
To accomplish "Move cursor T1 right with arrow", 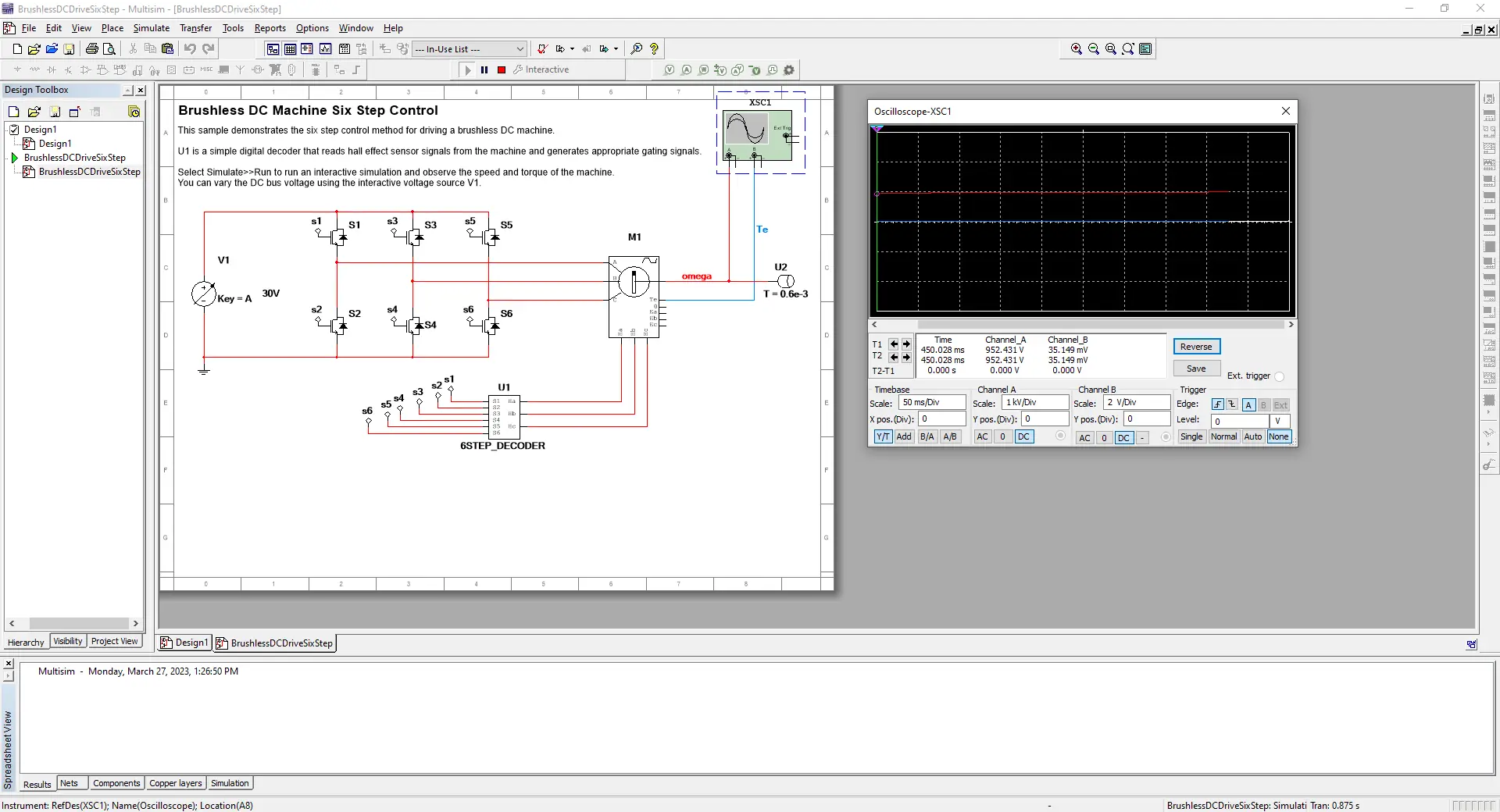I will point(906,344).
